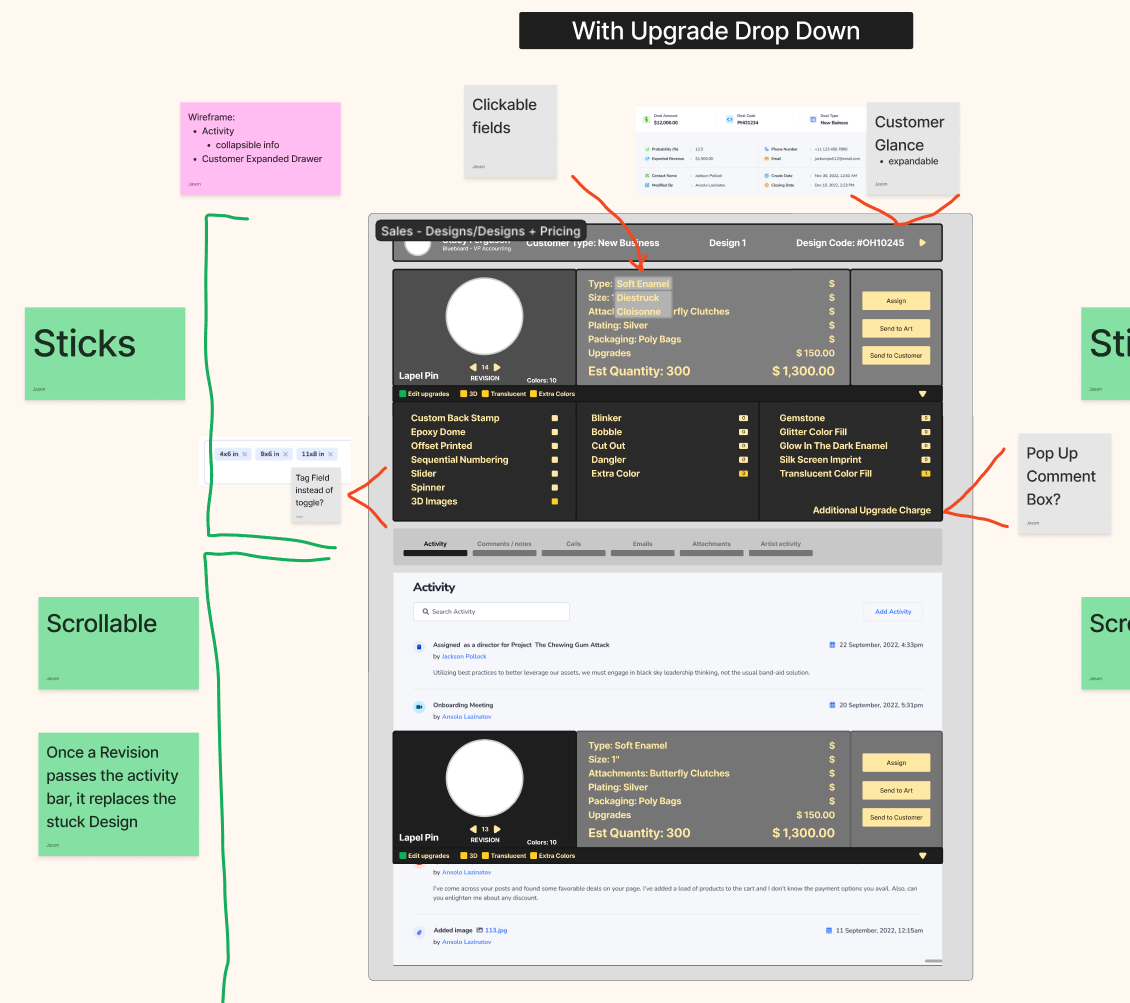Viewport: 1130px width, 1003px height.
Task: Select Soft Enamel in Type dropdown
Action: (643, 284)
